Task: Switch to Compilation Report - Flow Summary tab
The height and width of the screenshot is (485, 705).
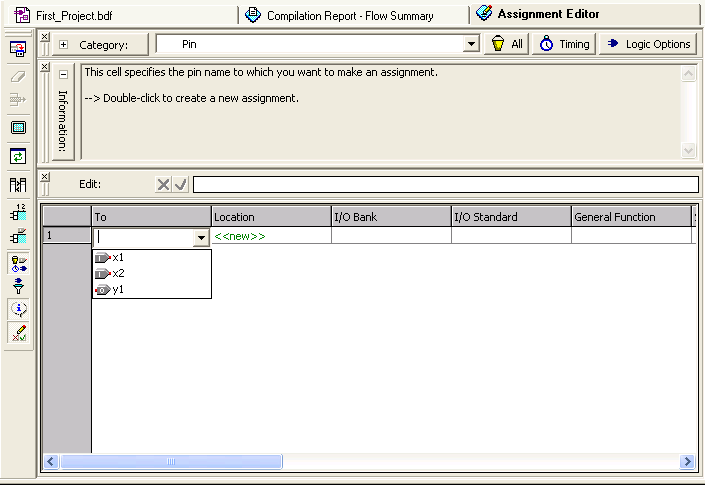Action: 350,15
